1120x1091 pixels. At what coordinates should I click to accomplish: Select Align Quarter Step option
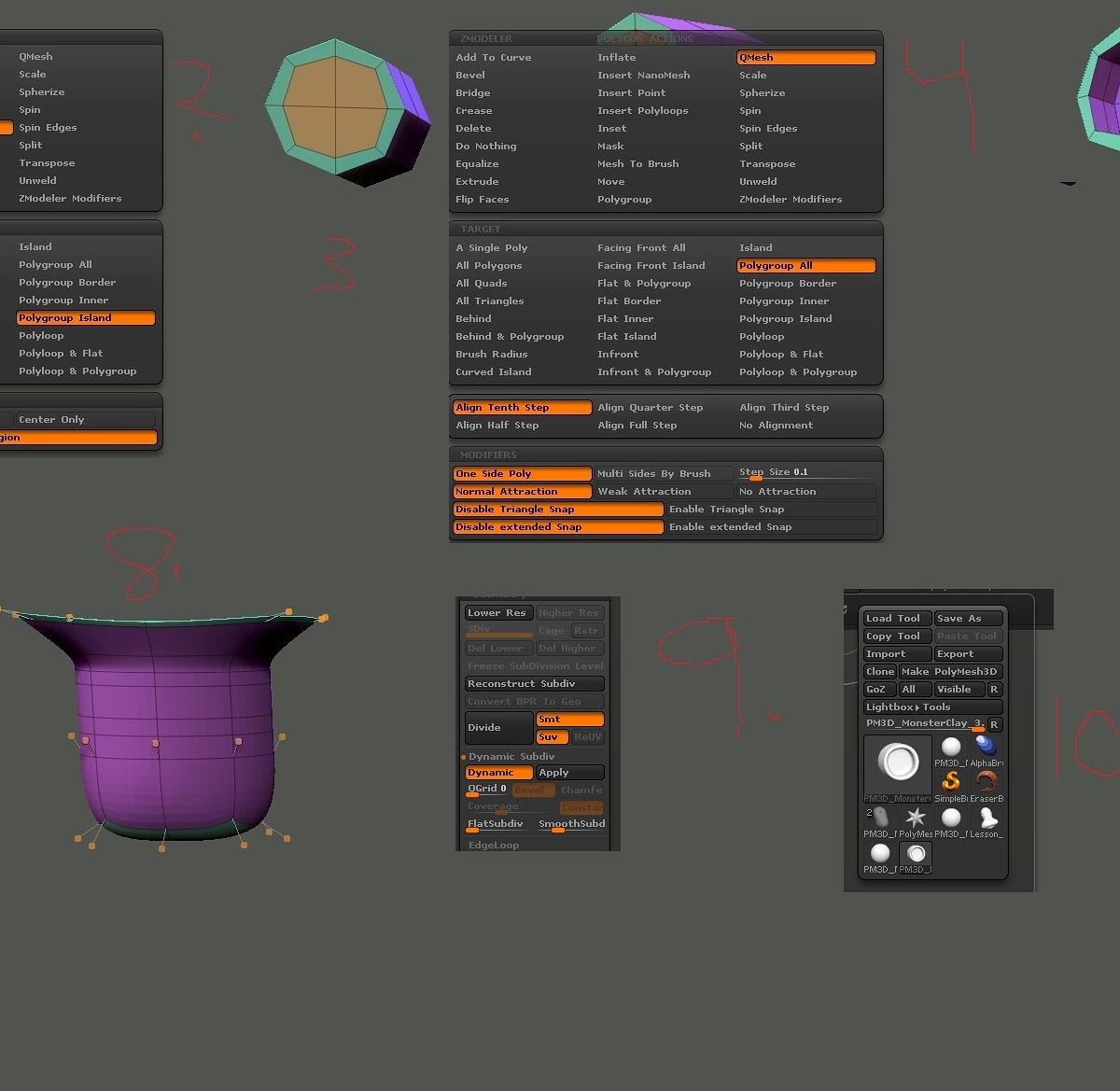coord(664,408)
